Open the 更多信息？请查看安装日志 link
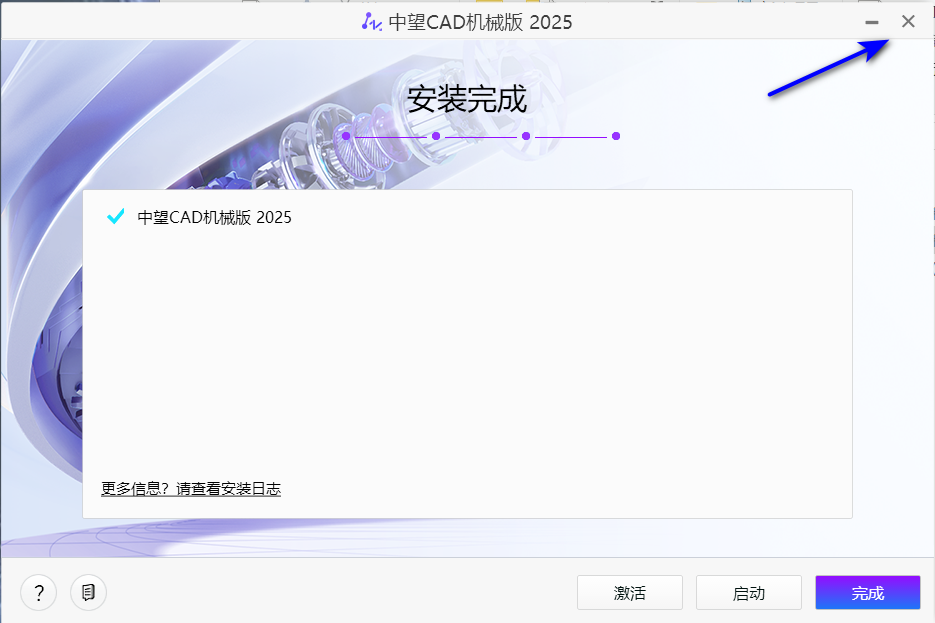Viewport: 935px width, 623px height. [191, 489]
